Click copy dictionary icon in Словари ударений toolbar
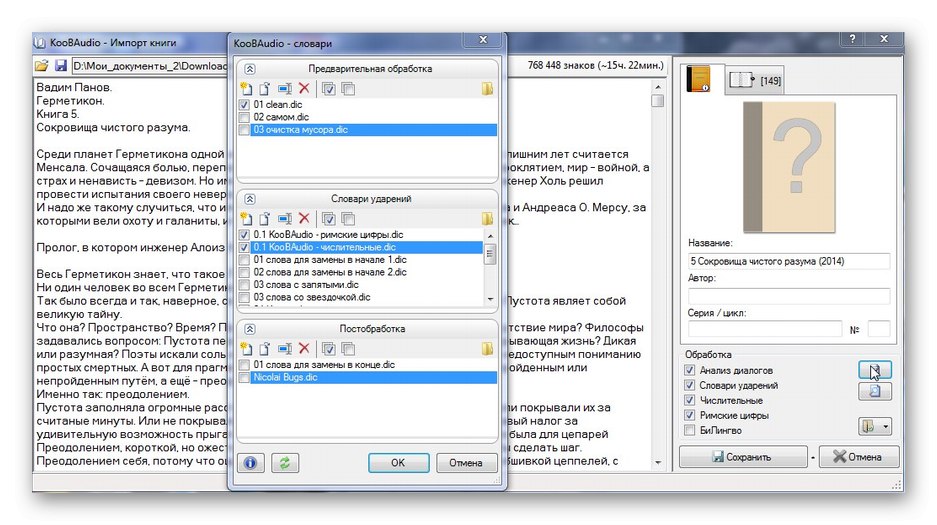The height and width of the screenshot is (525, 937). [x=265, y=219]
